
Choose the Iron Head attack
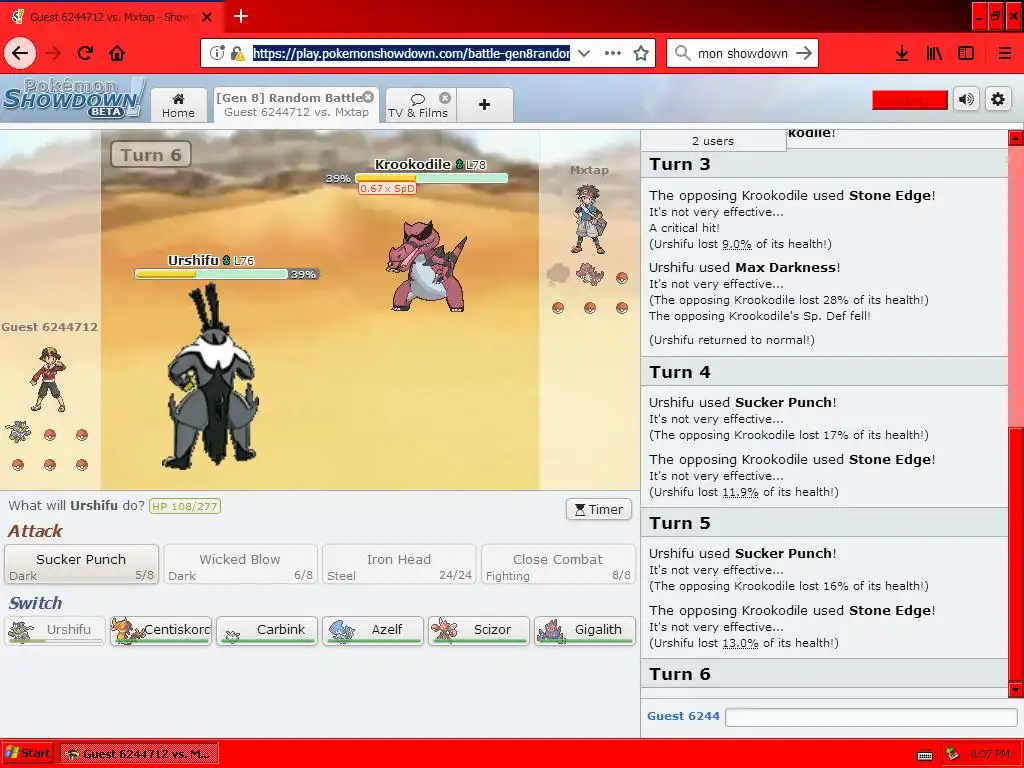(x=399, y=564)
